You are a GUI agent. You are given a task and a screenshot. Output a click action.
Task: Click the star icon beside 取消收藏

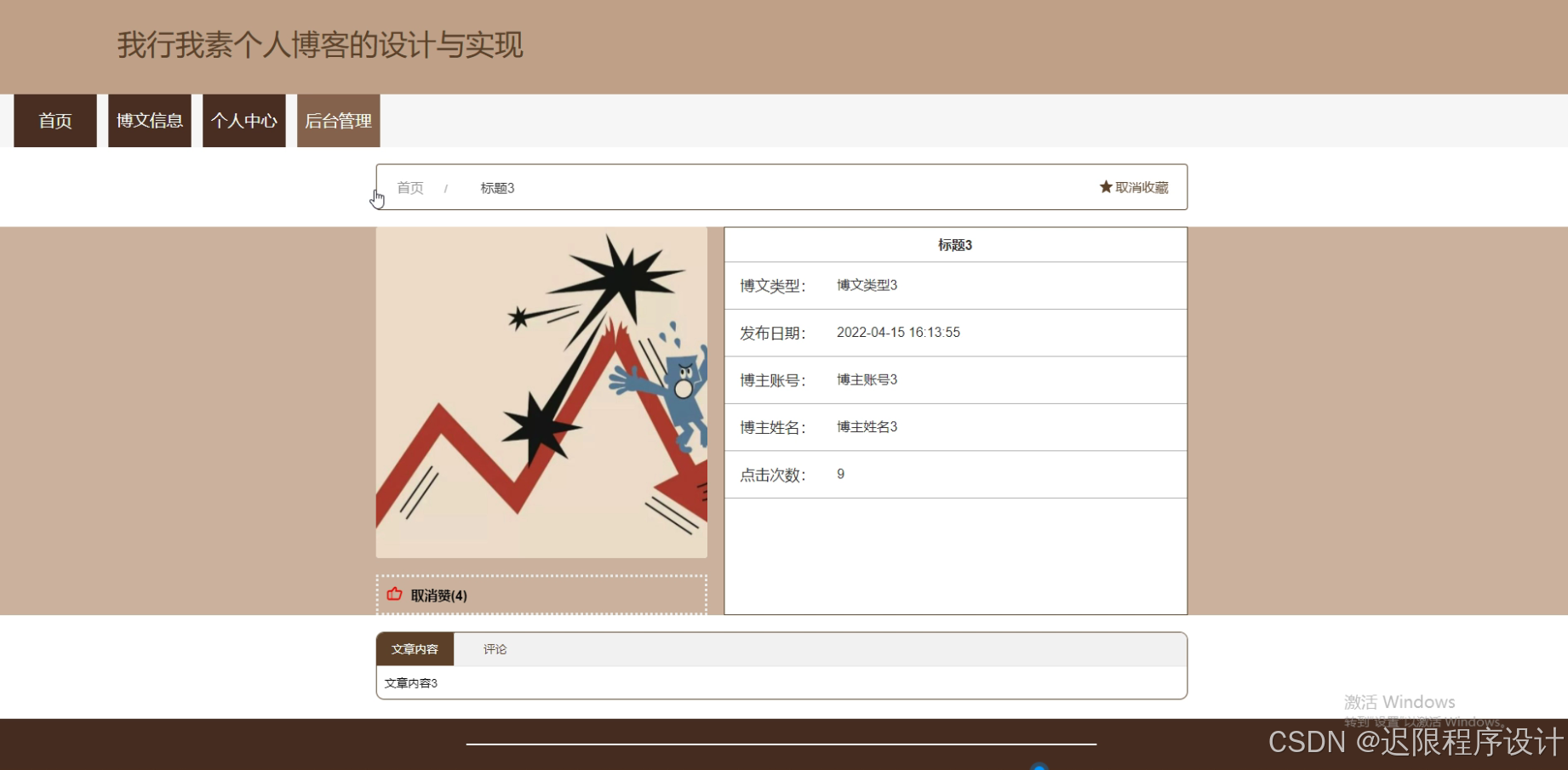click(1106, 187)
